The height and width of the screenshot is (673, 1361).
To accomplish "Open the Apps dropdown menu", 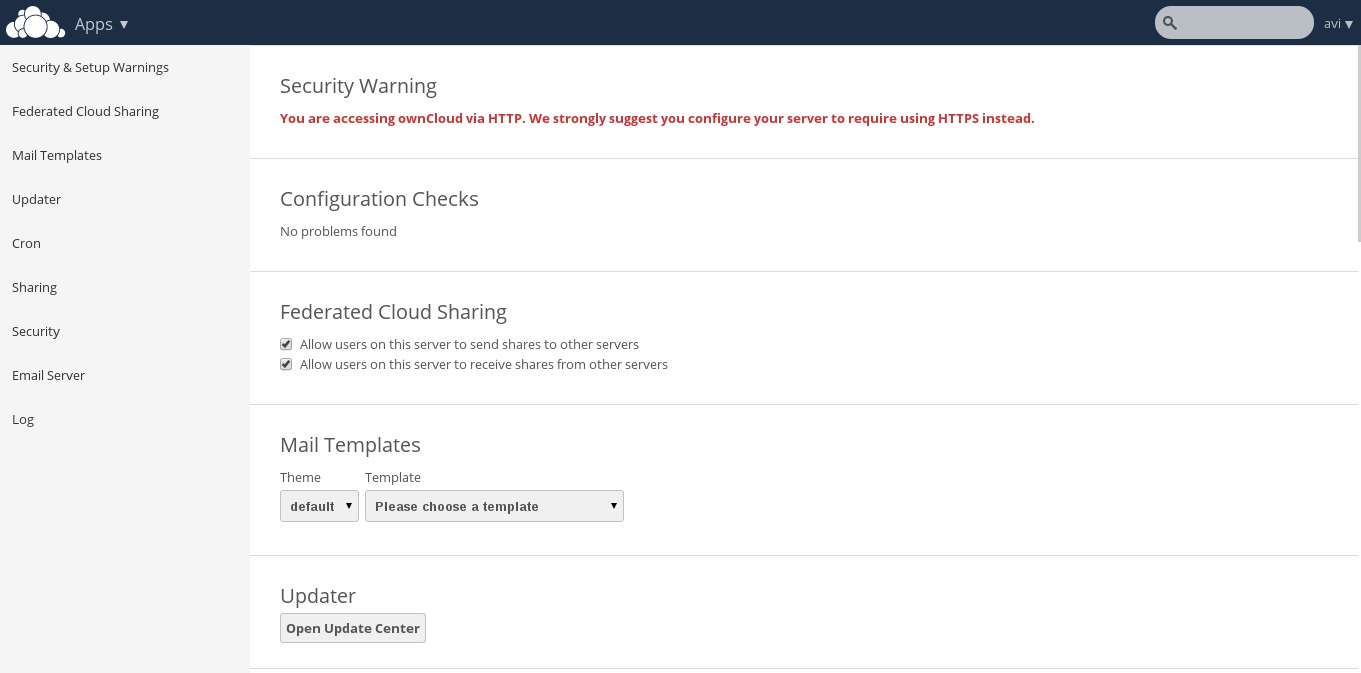I will coord(101,24).
